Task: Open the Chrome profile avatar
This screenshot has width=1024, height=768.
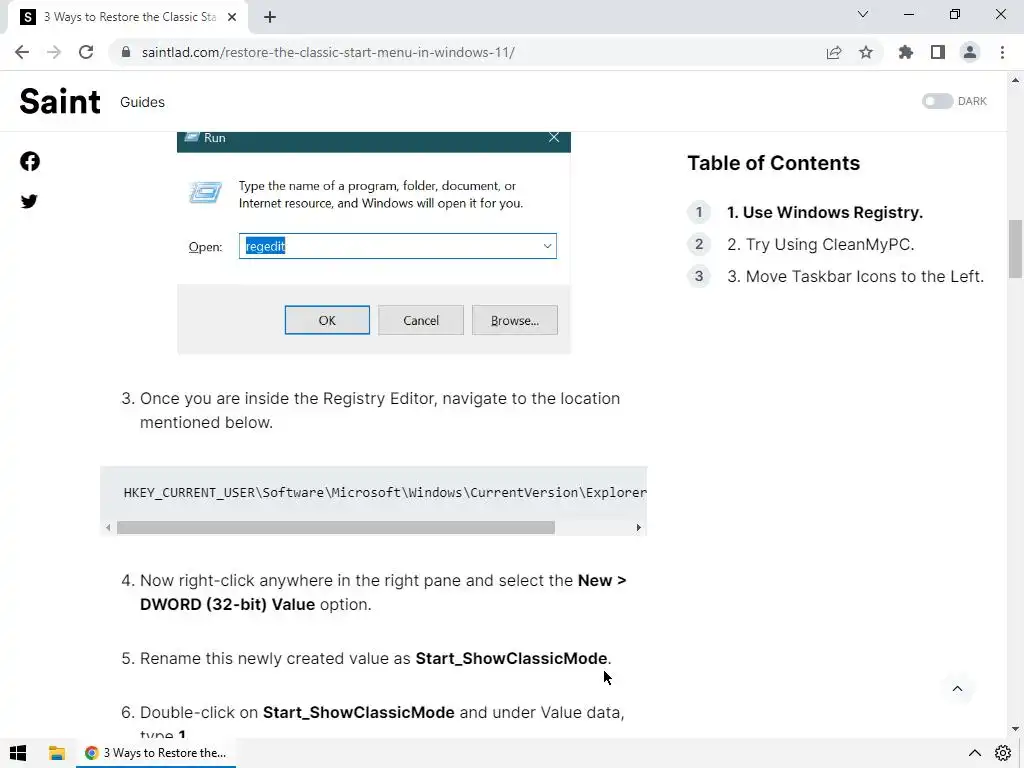Action: [970, 52]
